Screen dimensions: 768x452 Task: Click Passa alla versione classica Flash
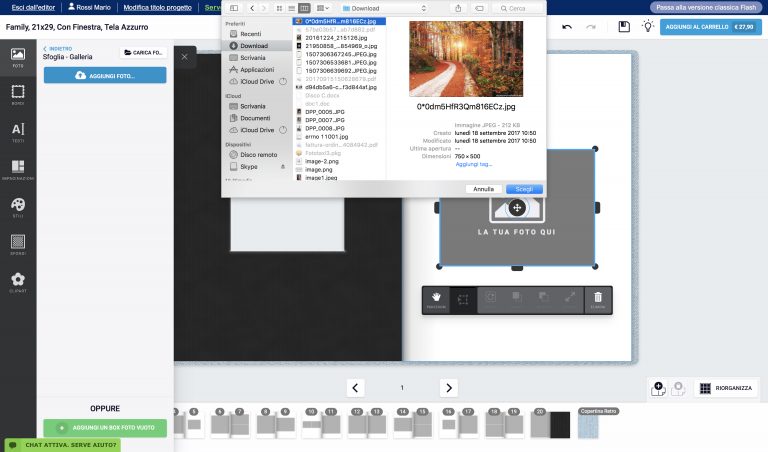(706, 7)
